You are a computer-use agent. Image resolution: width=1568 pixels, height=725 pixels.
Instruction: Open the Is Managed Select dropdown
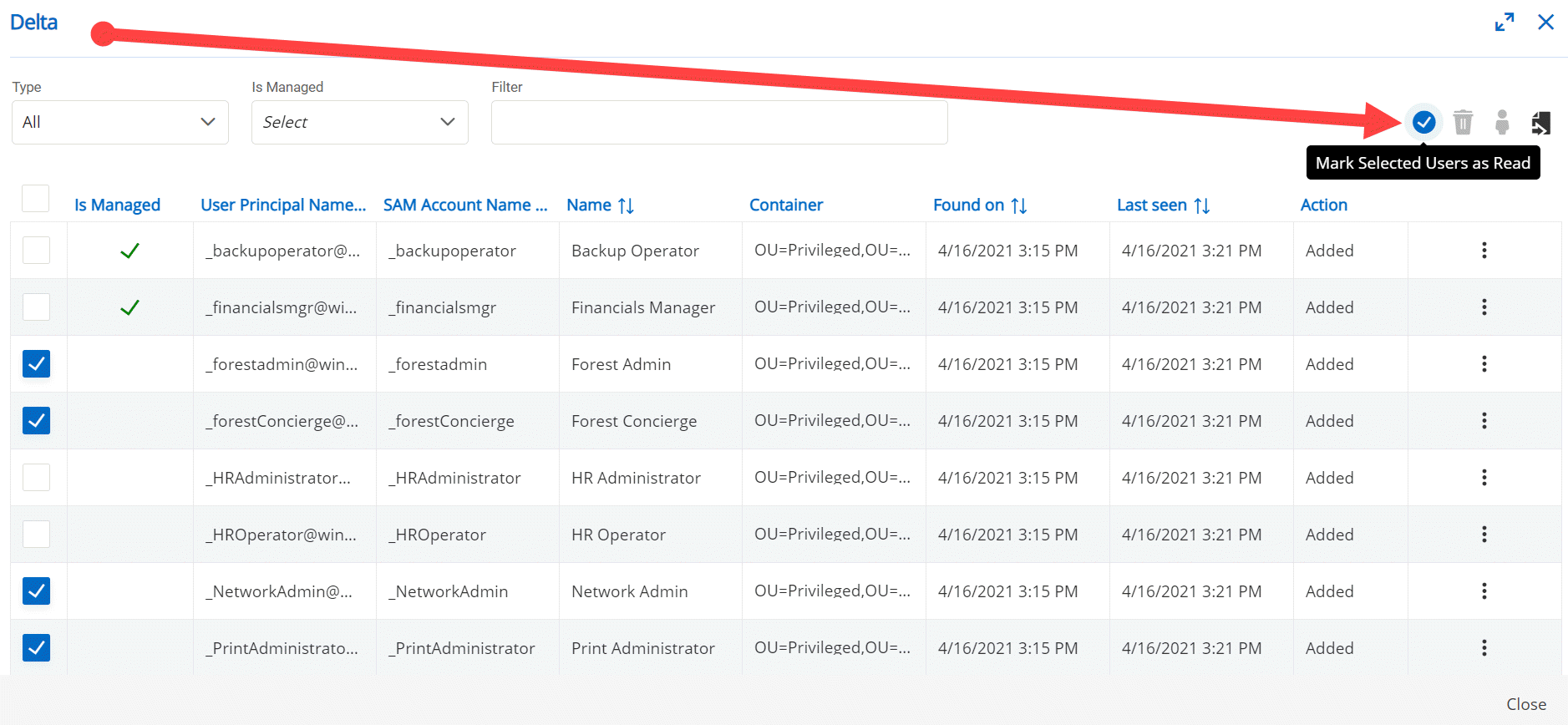pos(359,123)
